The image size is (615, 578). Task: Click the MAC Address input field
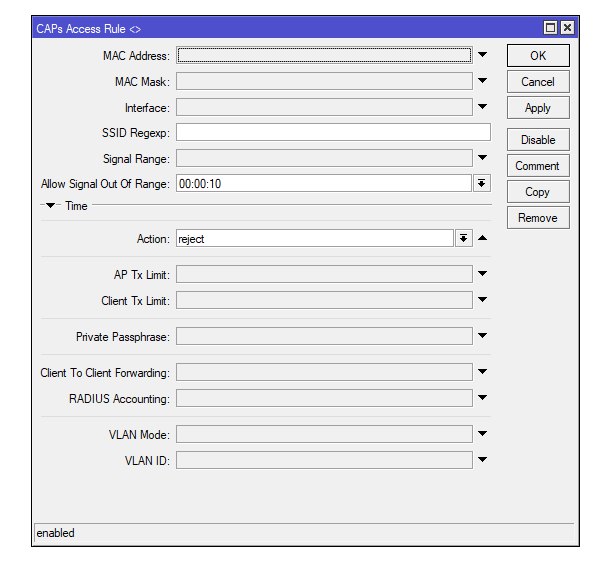click(x=324, y=55)
